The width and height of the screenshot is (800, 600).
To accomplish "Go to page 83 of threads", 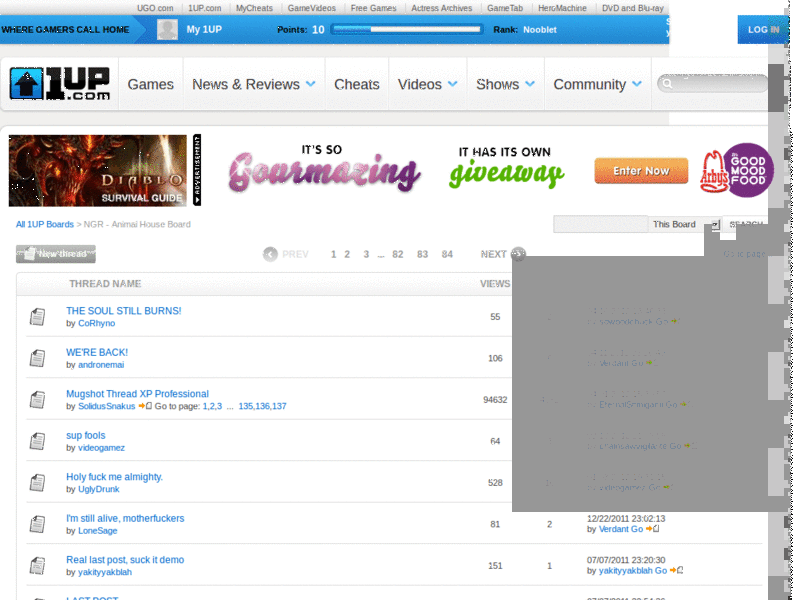I will (x=422, y=254).
